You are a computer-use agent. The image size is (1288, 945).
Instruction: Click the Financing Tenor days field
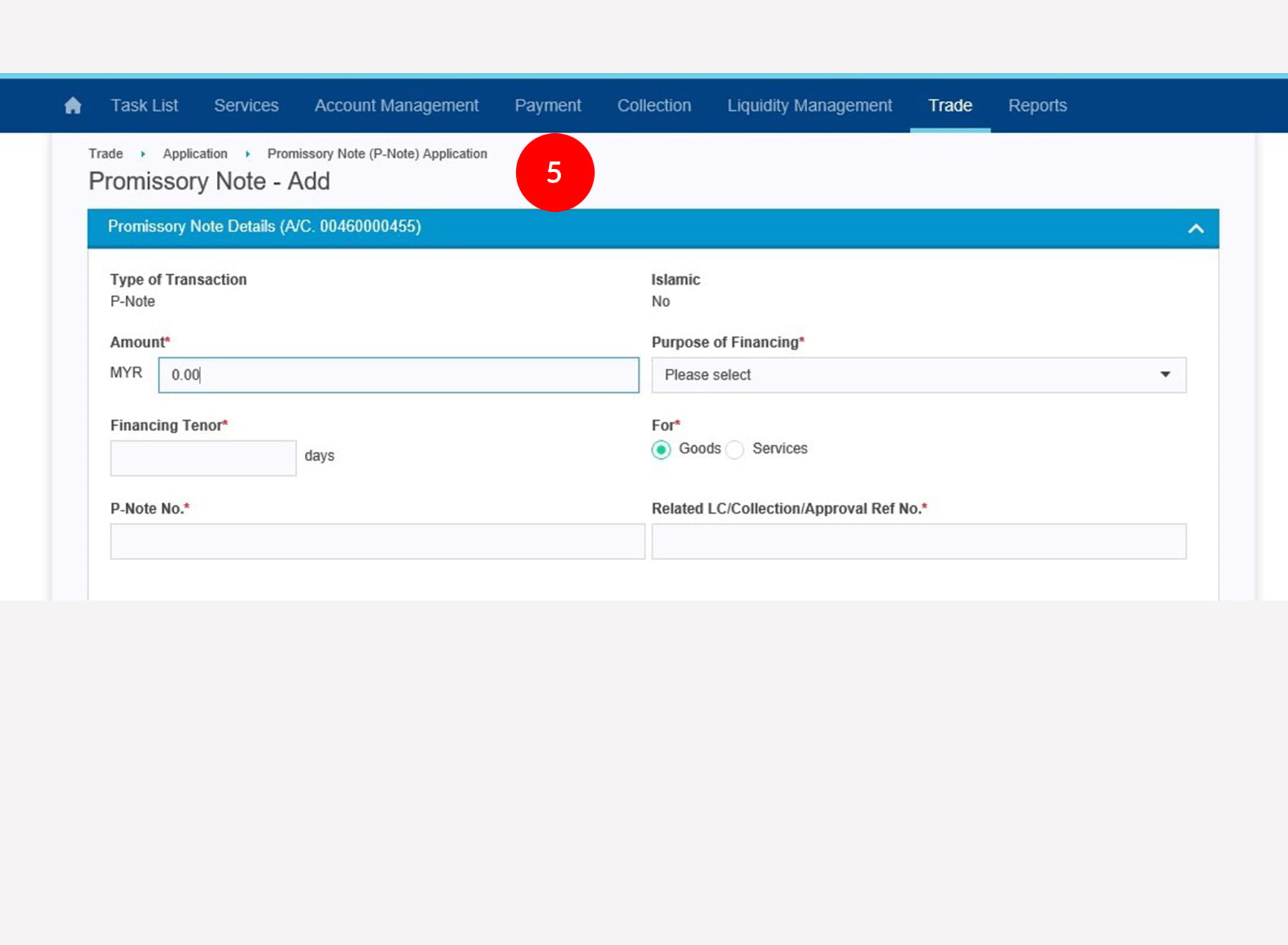coord(203,458)
